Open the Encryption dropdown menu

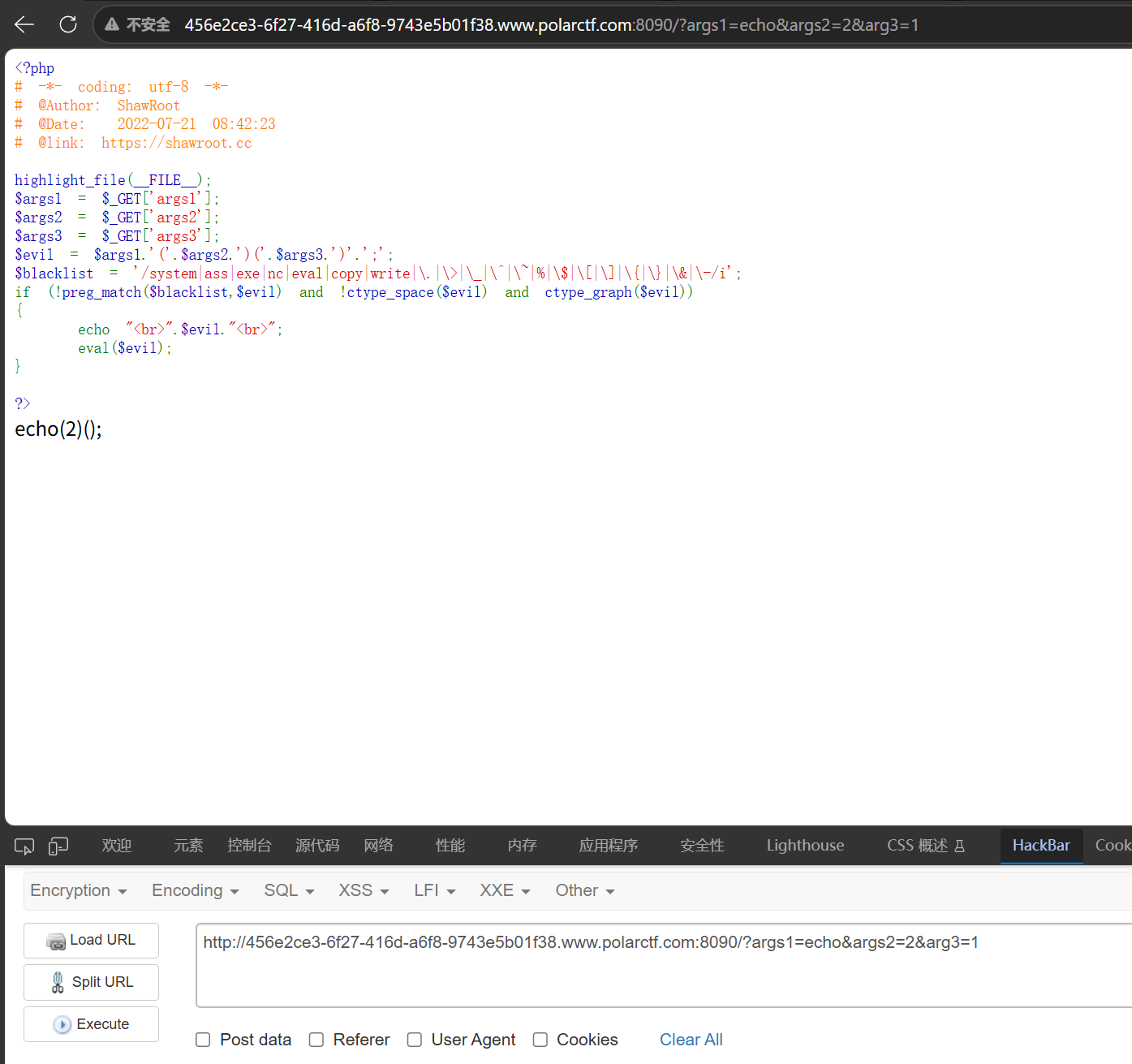(x=79, y=890)
